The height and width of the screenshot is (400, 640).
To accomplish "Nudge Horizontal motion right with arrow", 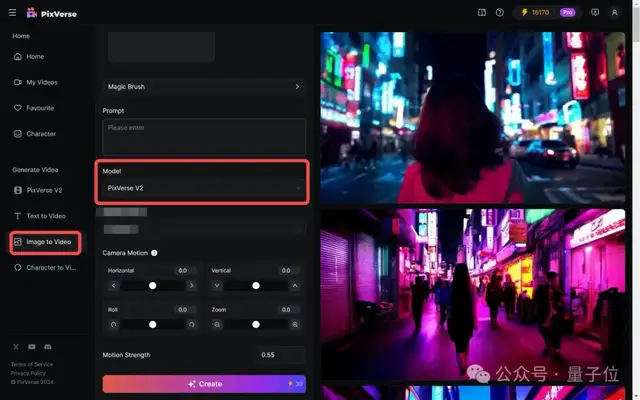I will [x=192, y=285].
